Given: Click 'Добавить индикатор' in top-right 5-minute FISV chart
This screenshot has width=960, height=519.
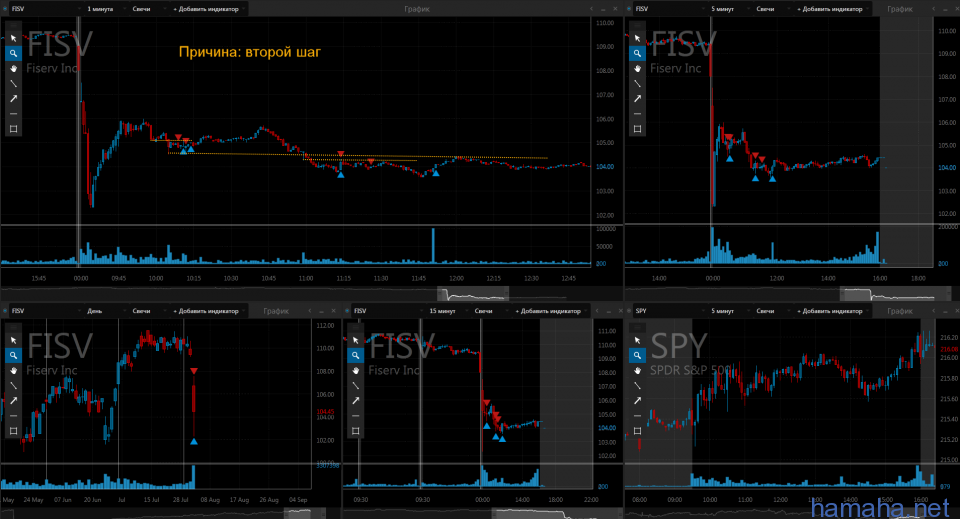Looking at the screenshot, I should (x=832, y=9).
